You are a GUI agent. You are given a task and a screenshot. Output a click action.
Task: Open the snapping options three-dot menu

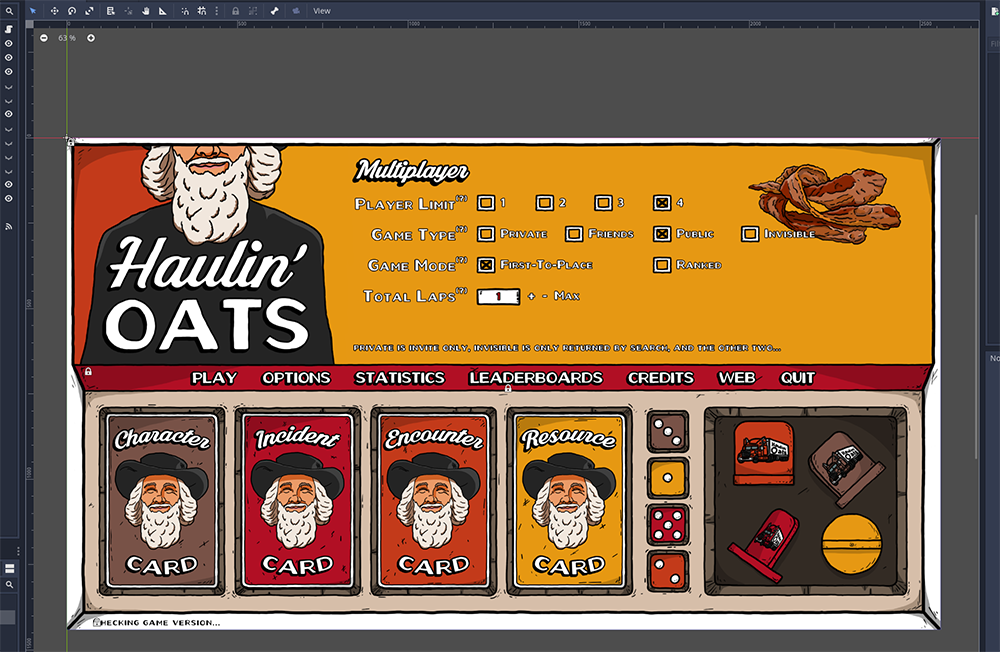(x=217, y=11)
